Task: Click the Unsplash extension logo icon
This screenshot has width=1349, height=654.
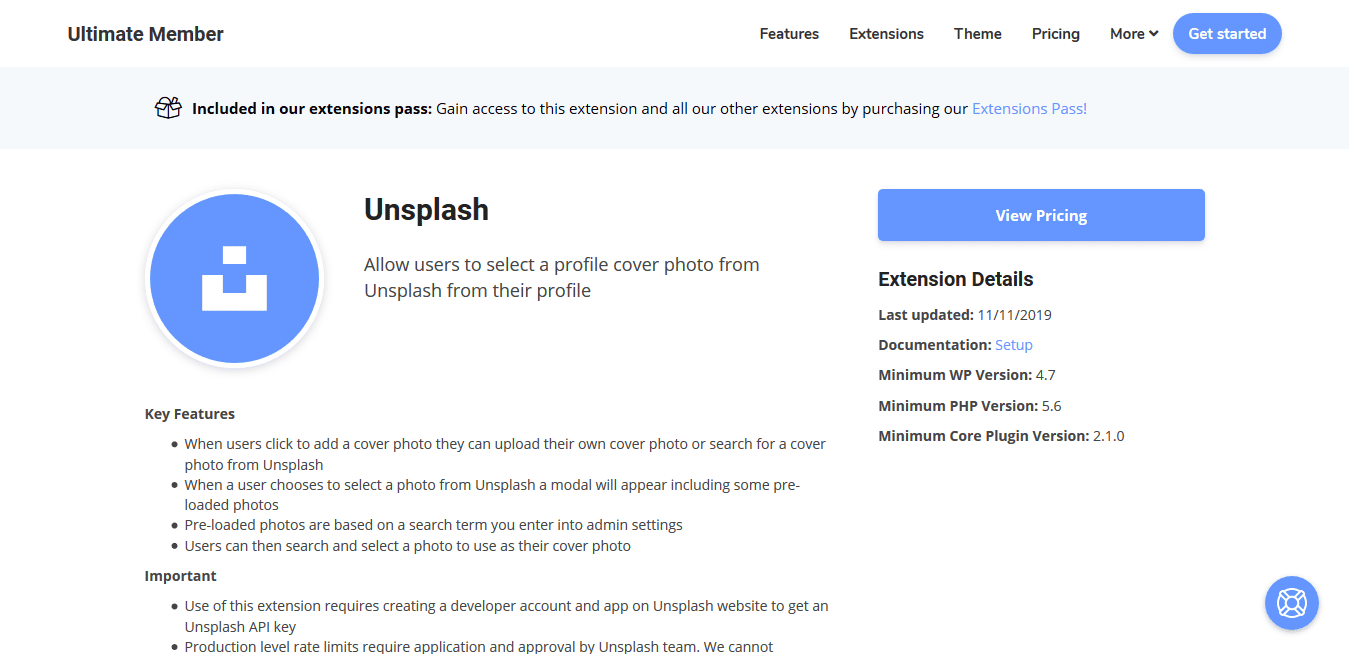Action: click(x=234, y=278)
